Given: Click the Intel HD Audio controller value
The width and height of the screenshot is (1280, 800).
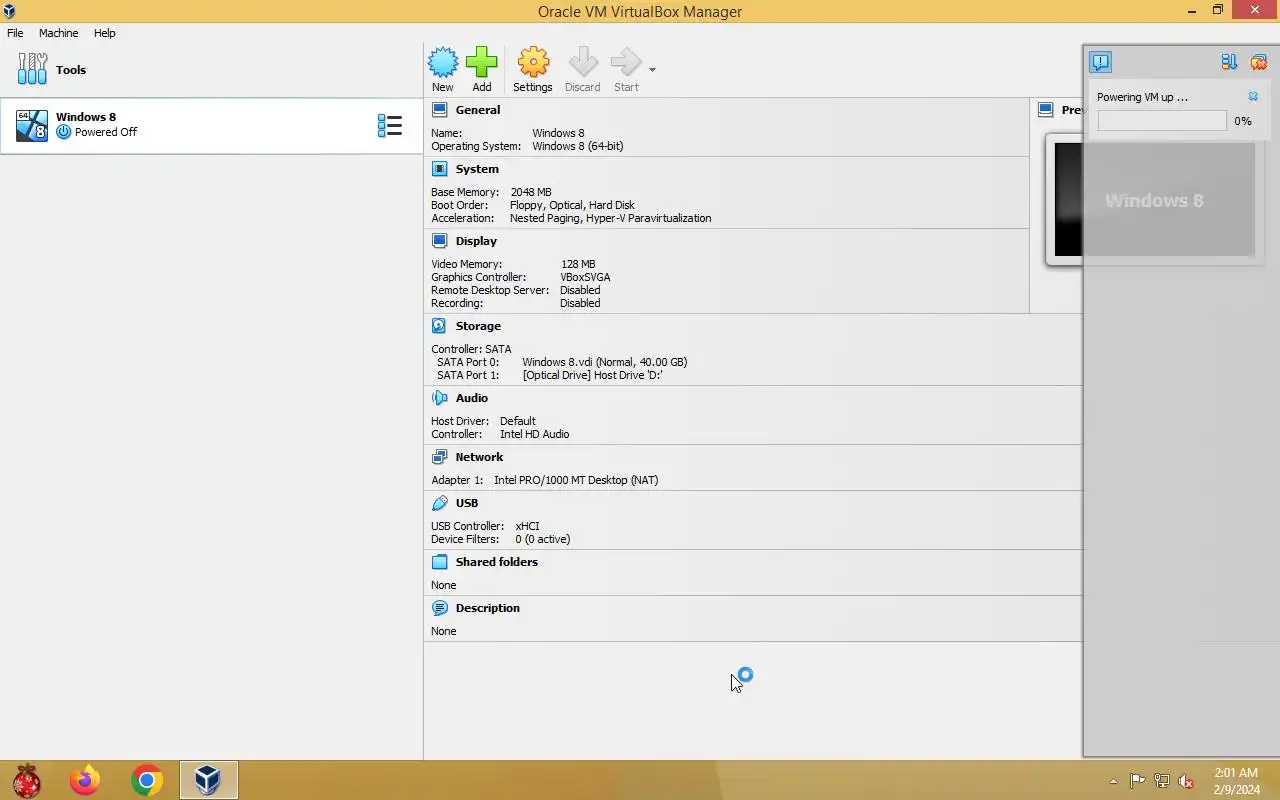Looking at the screenshot, I should click(x=534, y=434).
